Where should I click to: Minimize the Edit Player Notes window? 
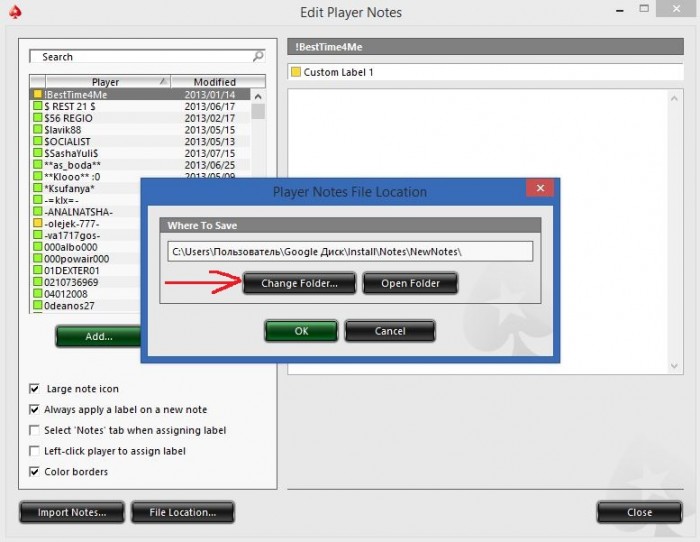[620, 10]
